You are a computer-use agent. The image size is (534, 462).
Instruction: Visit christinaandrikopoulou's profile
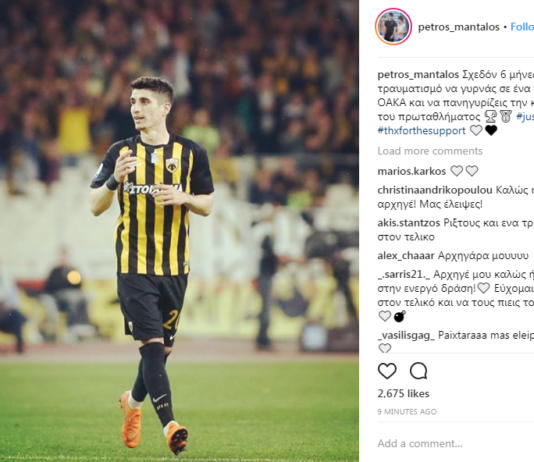pos(435,190)
